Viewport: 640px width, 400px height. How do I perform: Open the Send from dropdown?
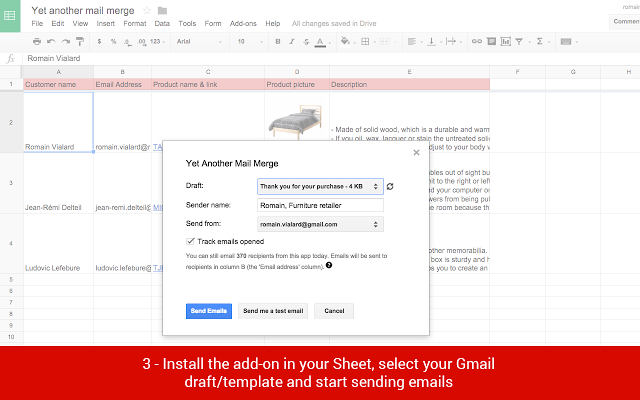(320, 224)
